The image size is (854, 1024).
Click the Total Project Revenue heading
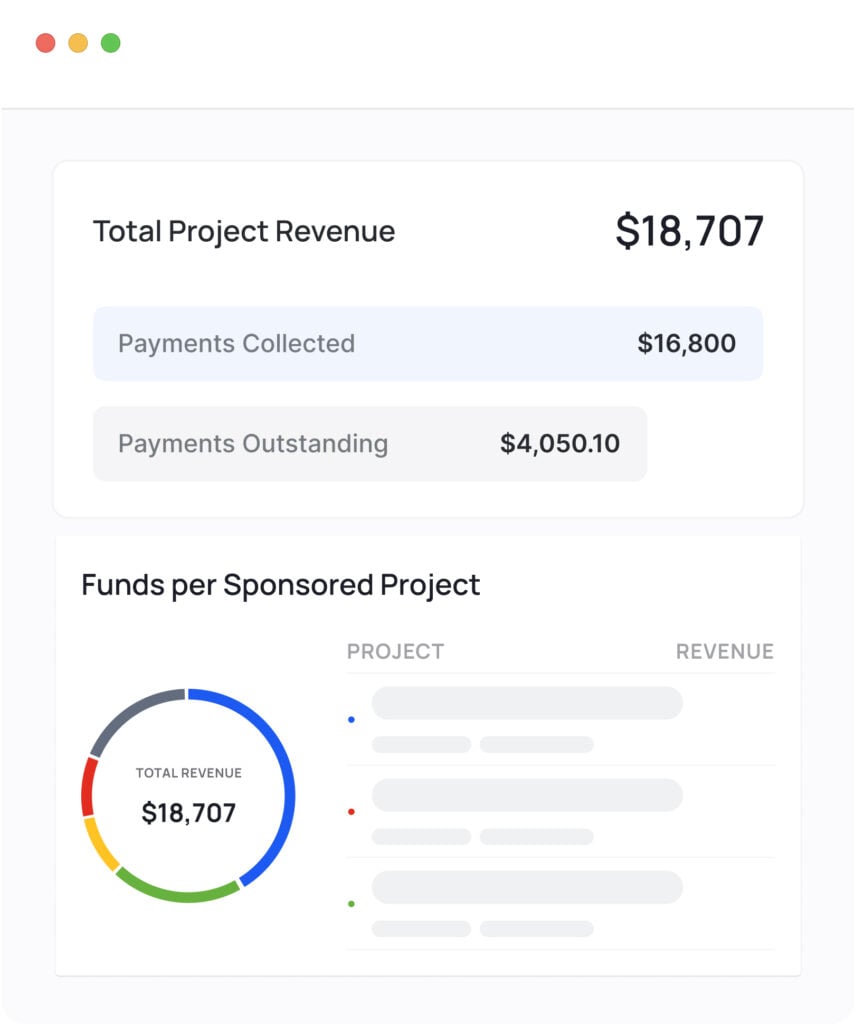[244, 231]
